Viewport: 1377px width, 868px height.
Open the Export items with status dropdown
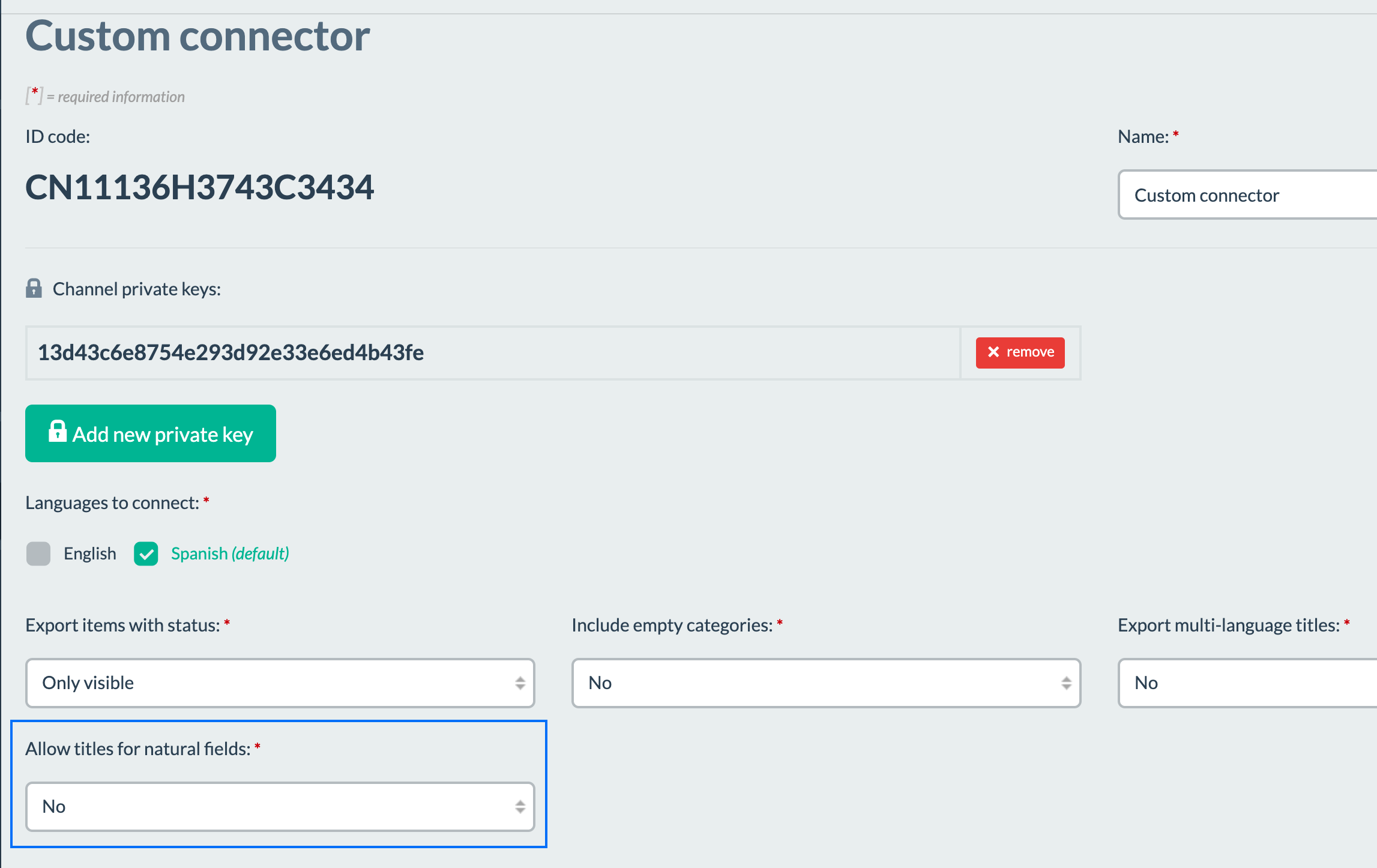point(280,683)
